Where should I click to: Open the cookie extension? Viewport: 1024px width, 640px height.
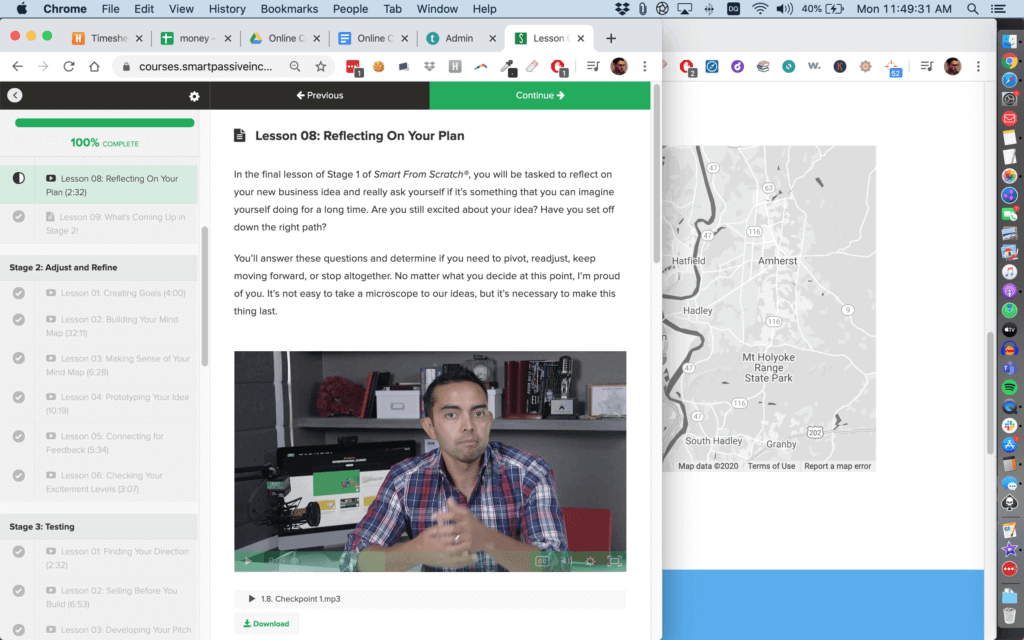pos(378,67)
